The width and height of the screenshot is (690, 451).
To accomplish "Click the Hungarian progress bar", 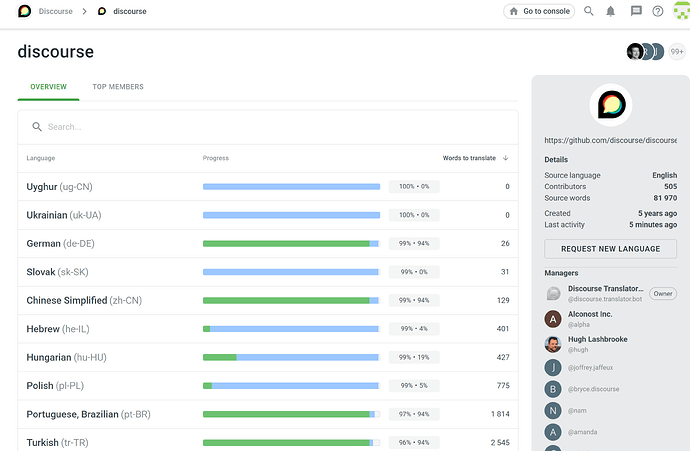I will [x=291, y=357].
